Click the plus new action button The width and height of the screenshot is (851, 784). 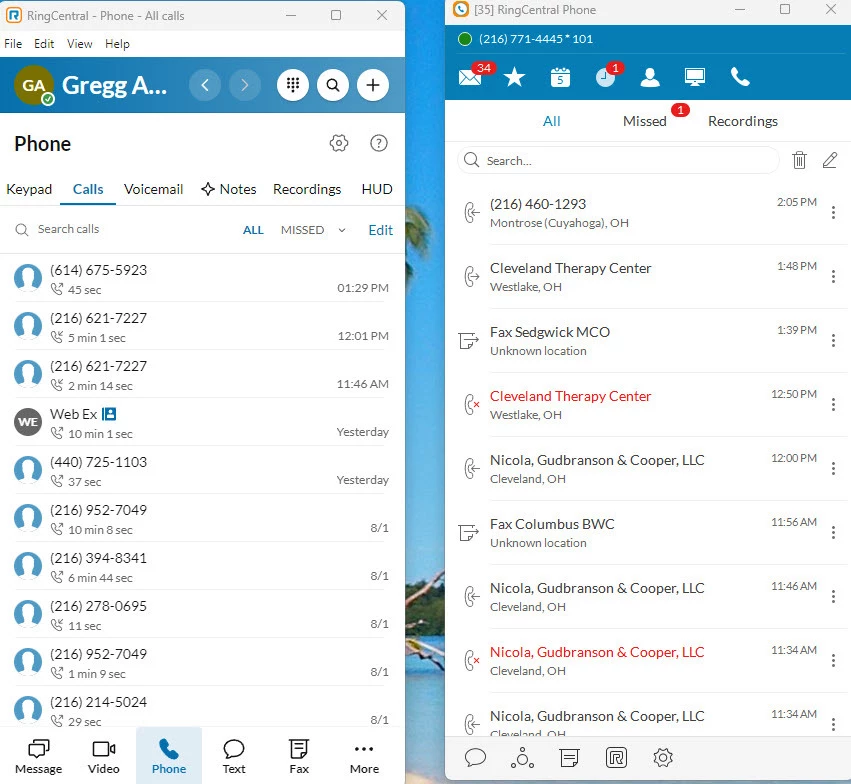pos(373,85)
